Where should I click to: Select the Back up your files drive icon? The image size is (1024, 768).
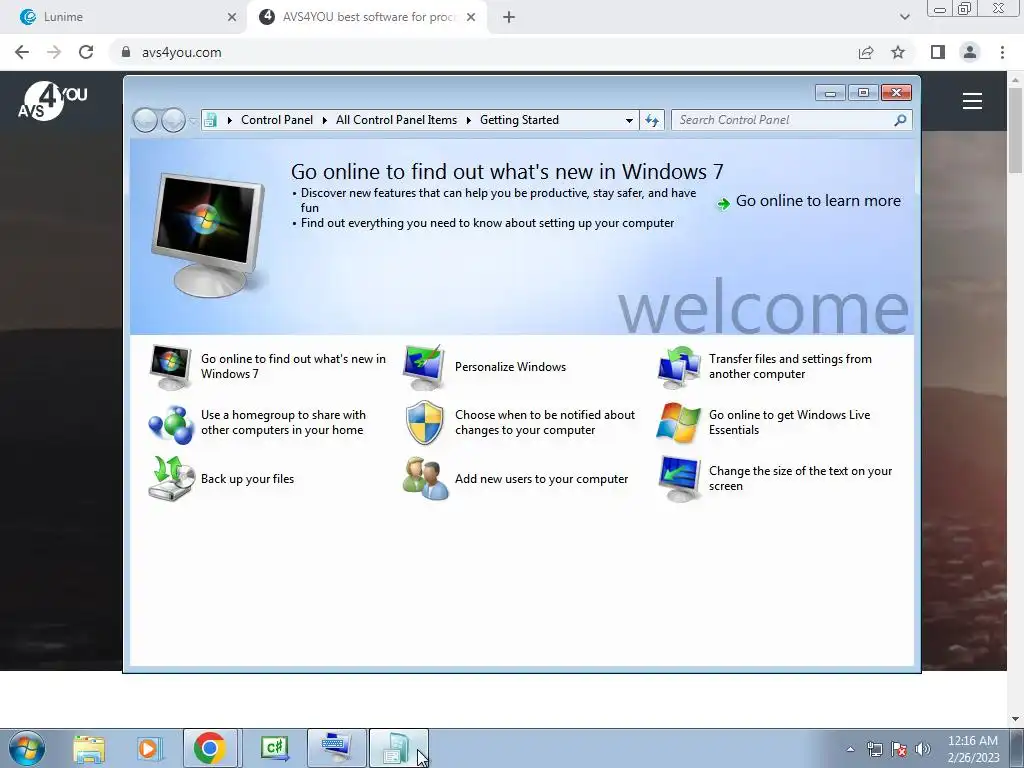171,479
